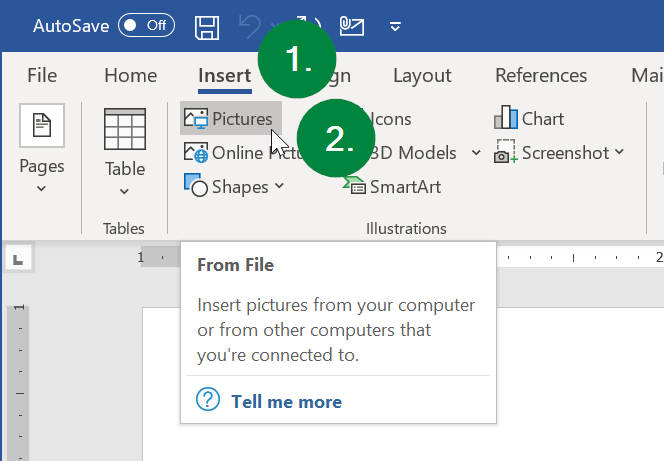Insert 3D Models button
Viewport: 664px width, 461px height.
click(x=413, y=153)
